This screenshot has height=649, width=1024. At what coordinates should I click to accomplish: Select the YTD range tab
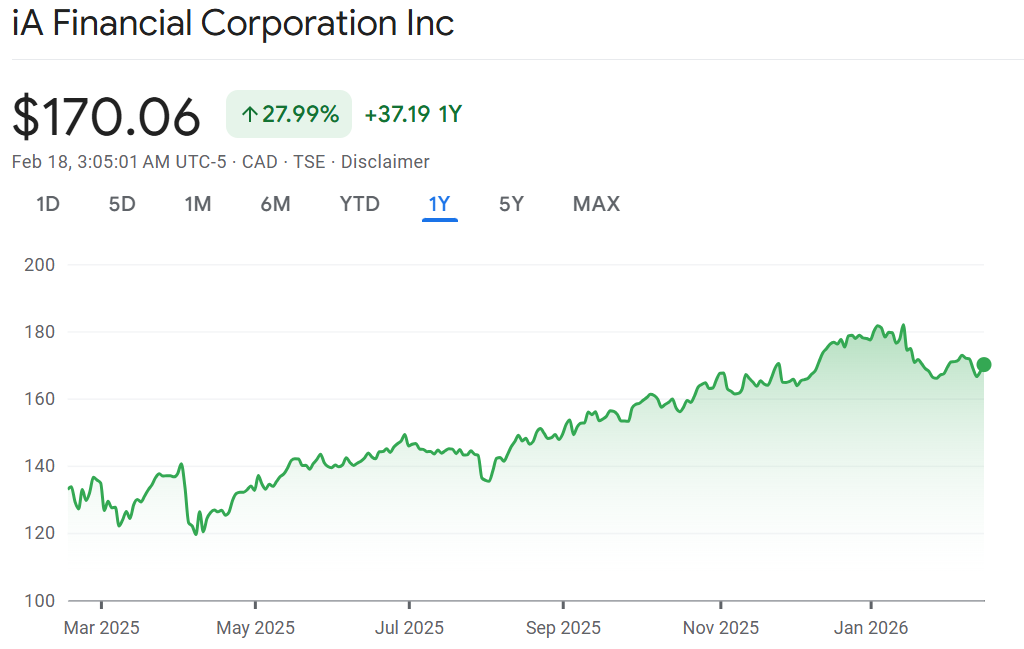pos(360,204)
